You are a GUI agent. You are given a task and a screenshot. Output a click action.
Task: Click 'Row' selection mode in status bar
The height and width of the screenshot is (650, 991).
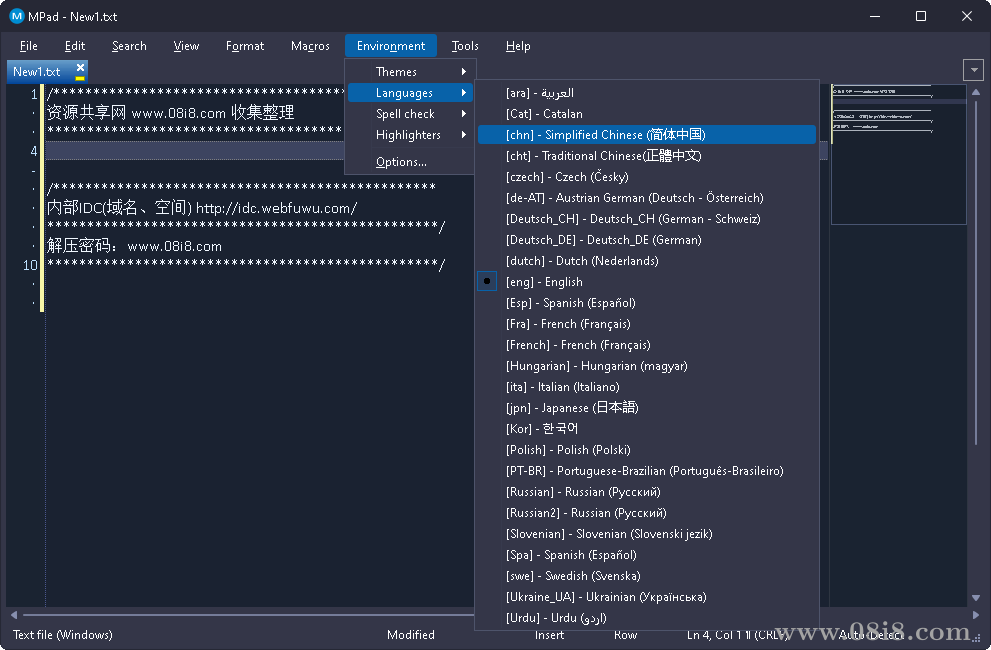pyautogui.click(x=625, y=635)
